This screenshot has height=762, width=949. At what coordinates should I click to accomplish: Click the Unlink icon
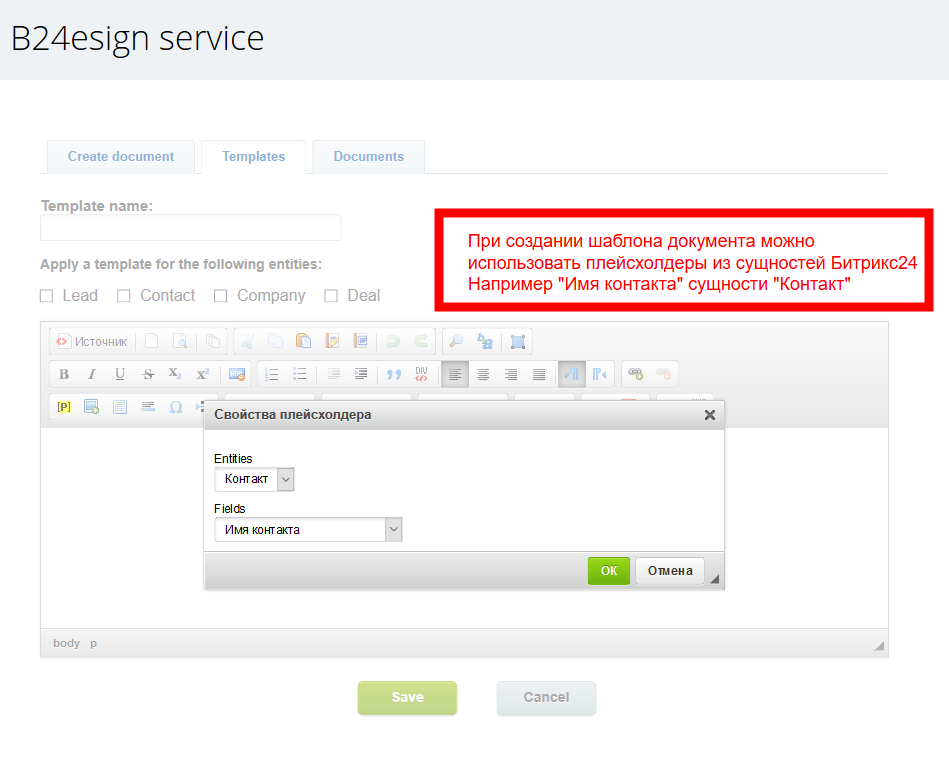[x=663, y=374]
